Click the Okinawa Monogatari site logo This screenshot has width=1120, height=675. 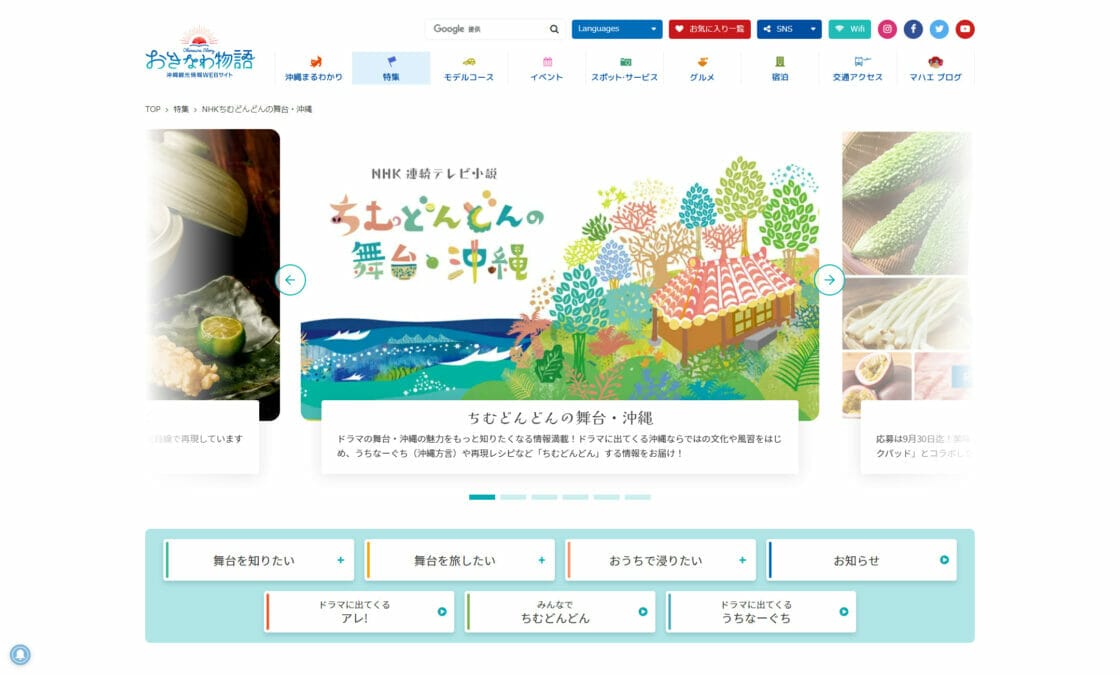[199, 53]
